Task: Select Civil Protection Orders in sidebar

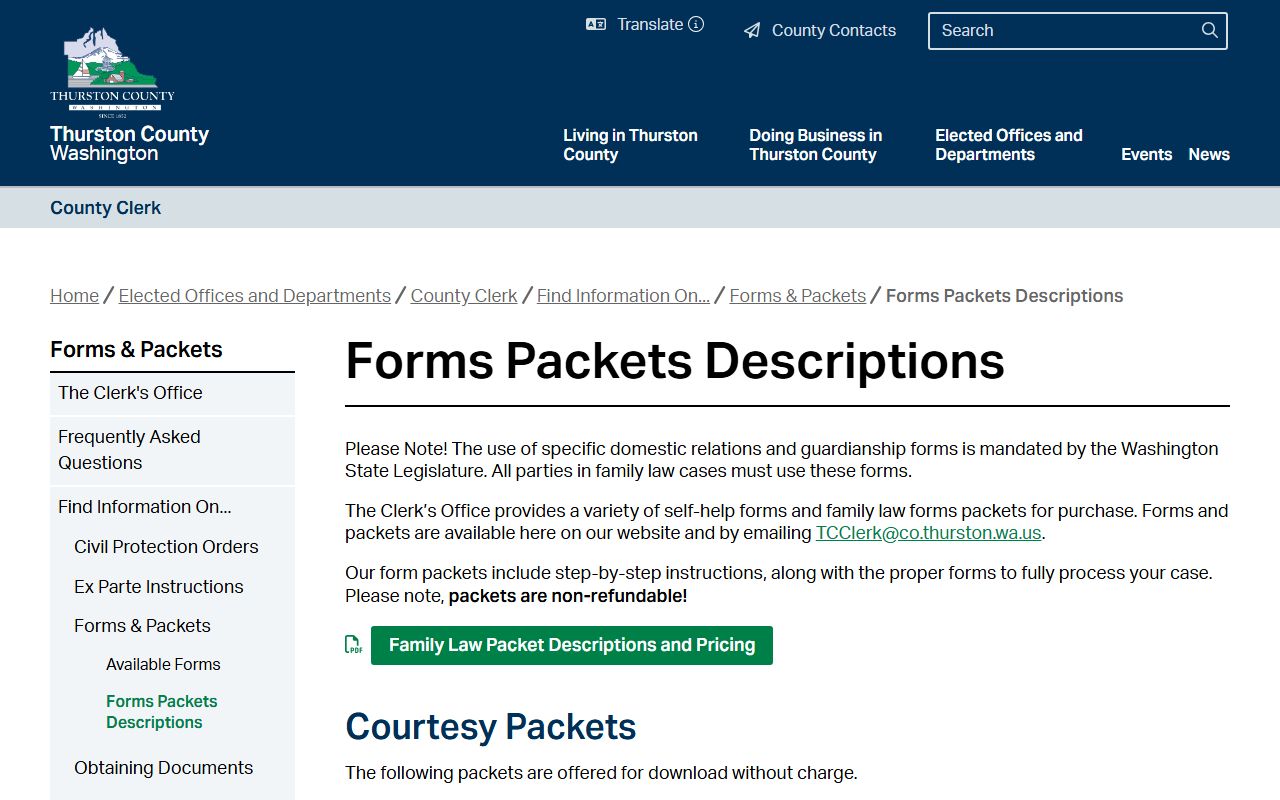Action: tap(166, 547)
